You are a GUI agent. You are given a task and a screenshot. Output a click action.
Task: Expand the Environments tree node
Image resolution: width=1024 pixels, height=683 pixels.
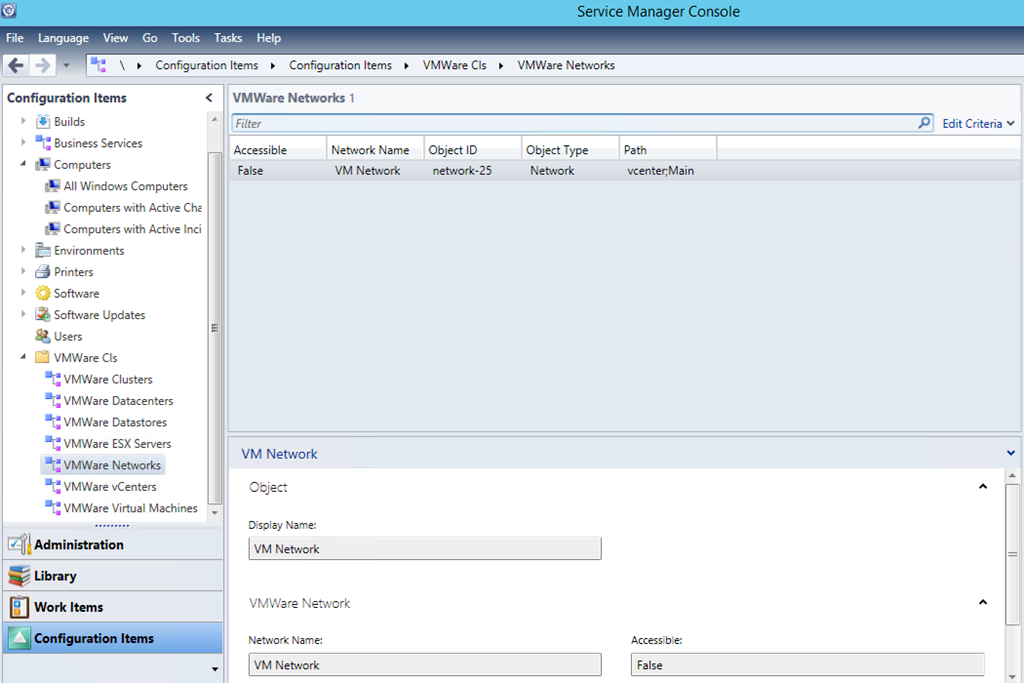point(23,251)
